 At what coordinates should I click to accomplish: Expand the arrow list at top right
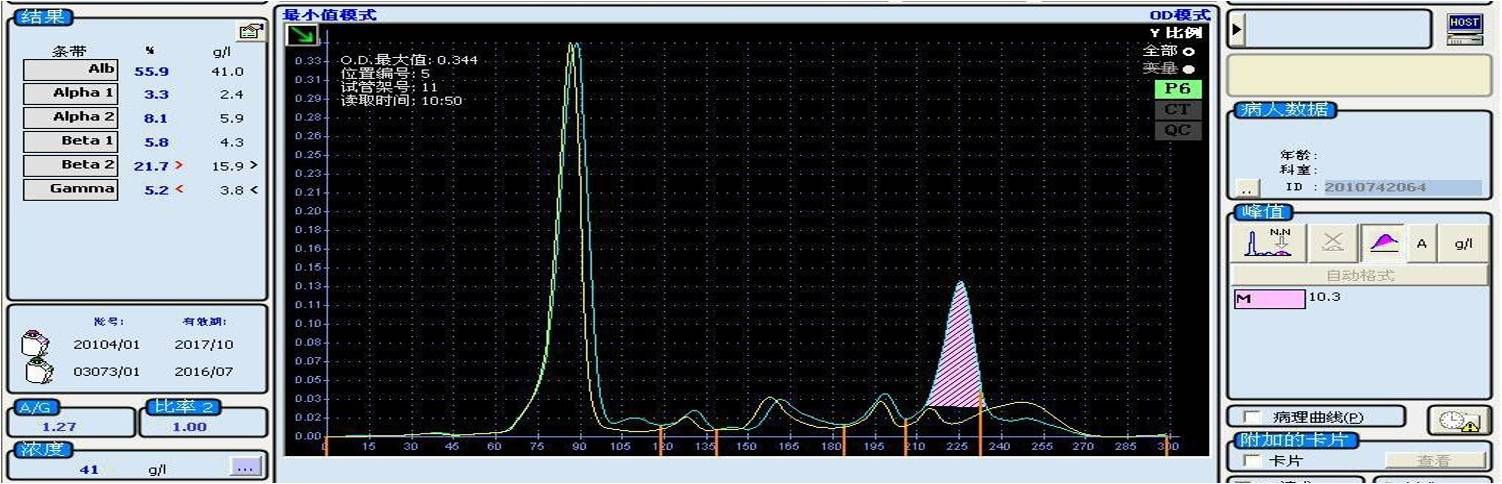pyautogui.click(x=1237, y=30)
